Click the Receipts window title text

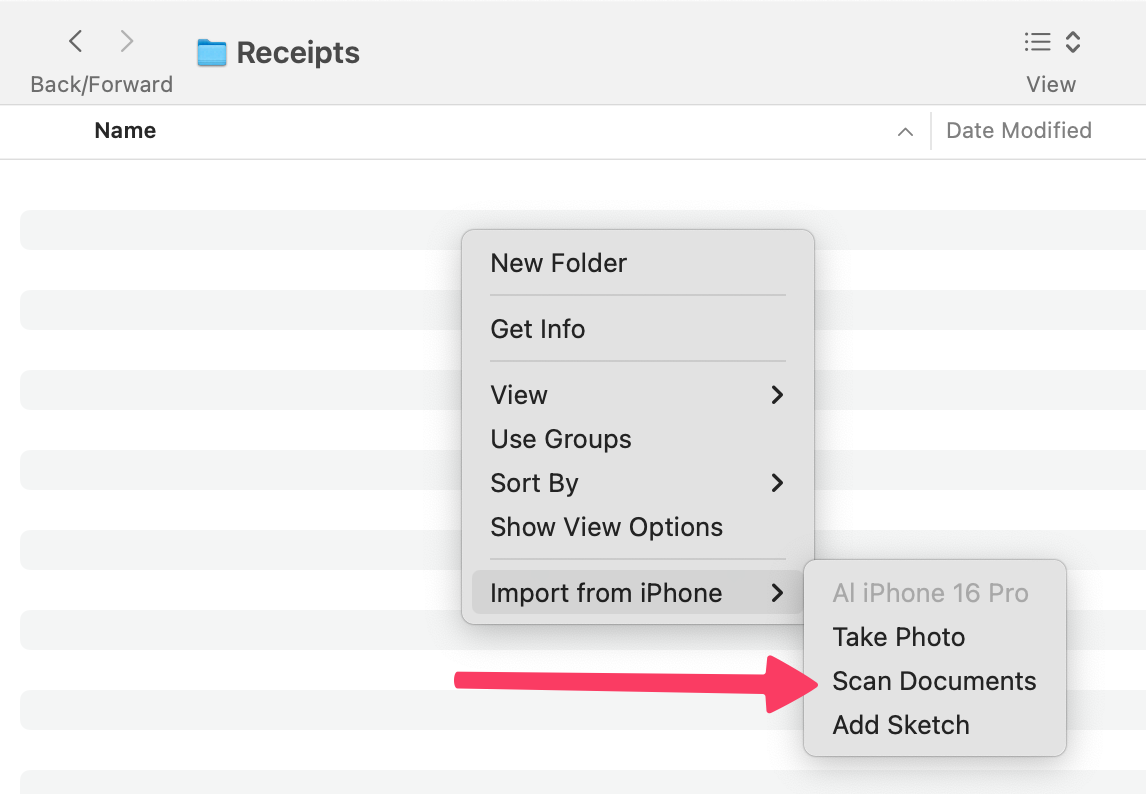(298, 52)
